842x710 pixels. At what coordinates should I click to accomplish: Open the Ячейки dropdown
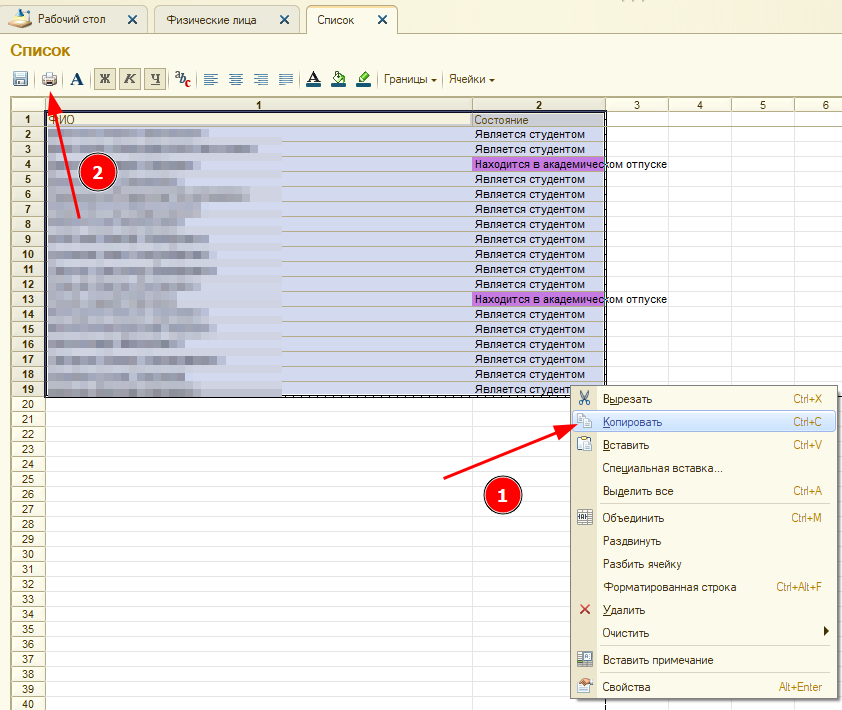point(471,79)
